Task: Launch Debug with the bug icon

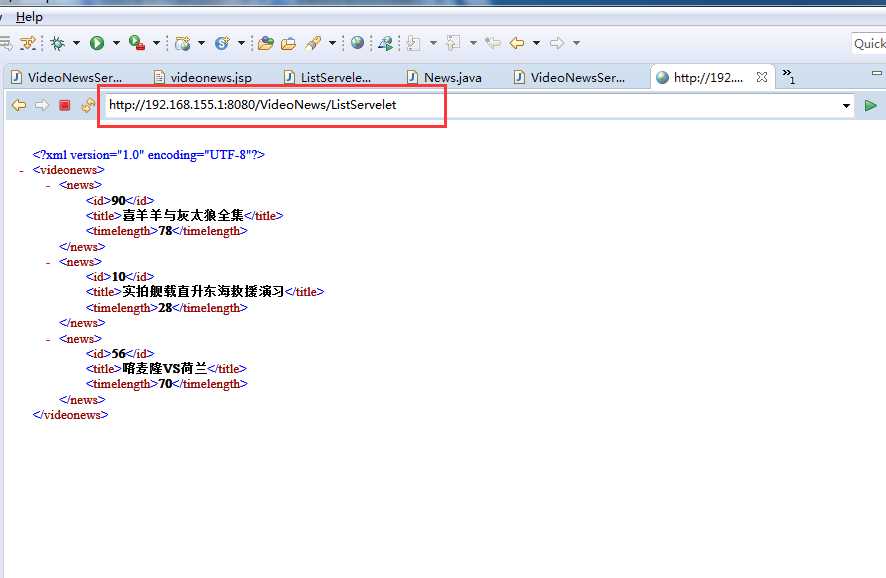Action: click(57, 43)
